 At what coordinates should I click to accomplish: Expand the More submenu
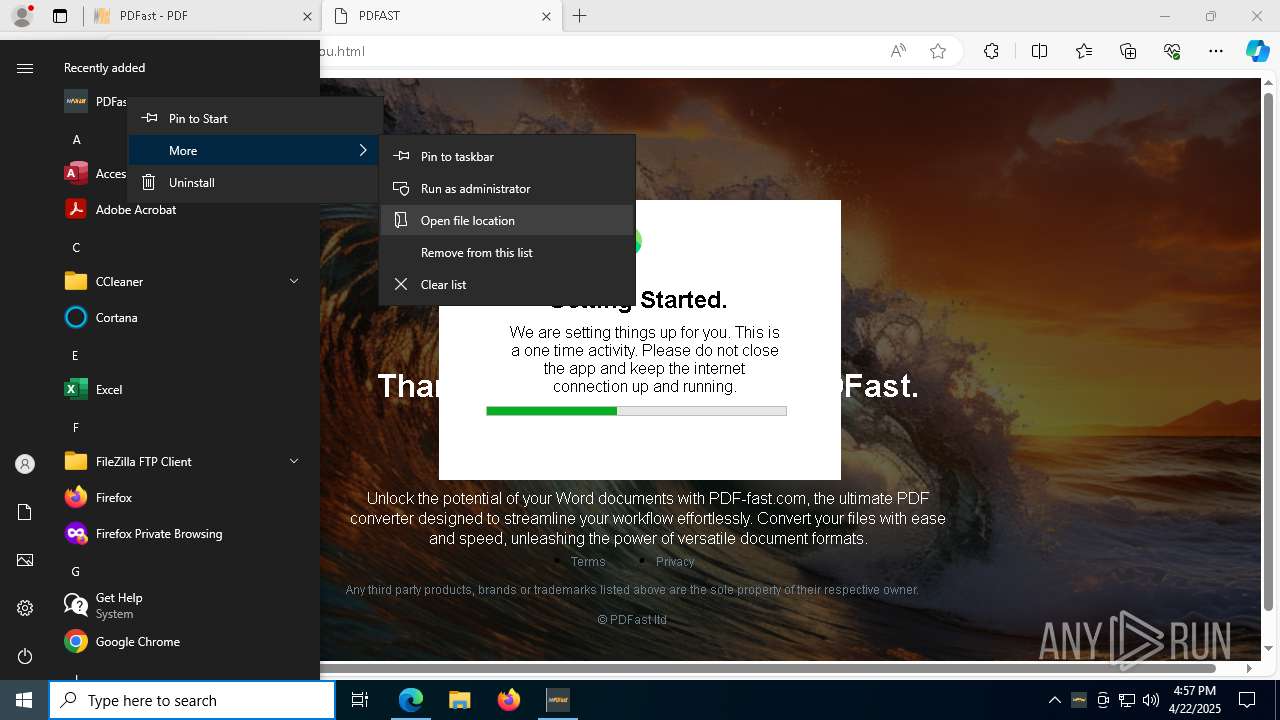pyautogui.click(x=254, y=150)
